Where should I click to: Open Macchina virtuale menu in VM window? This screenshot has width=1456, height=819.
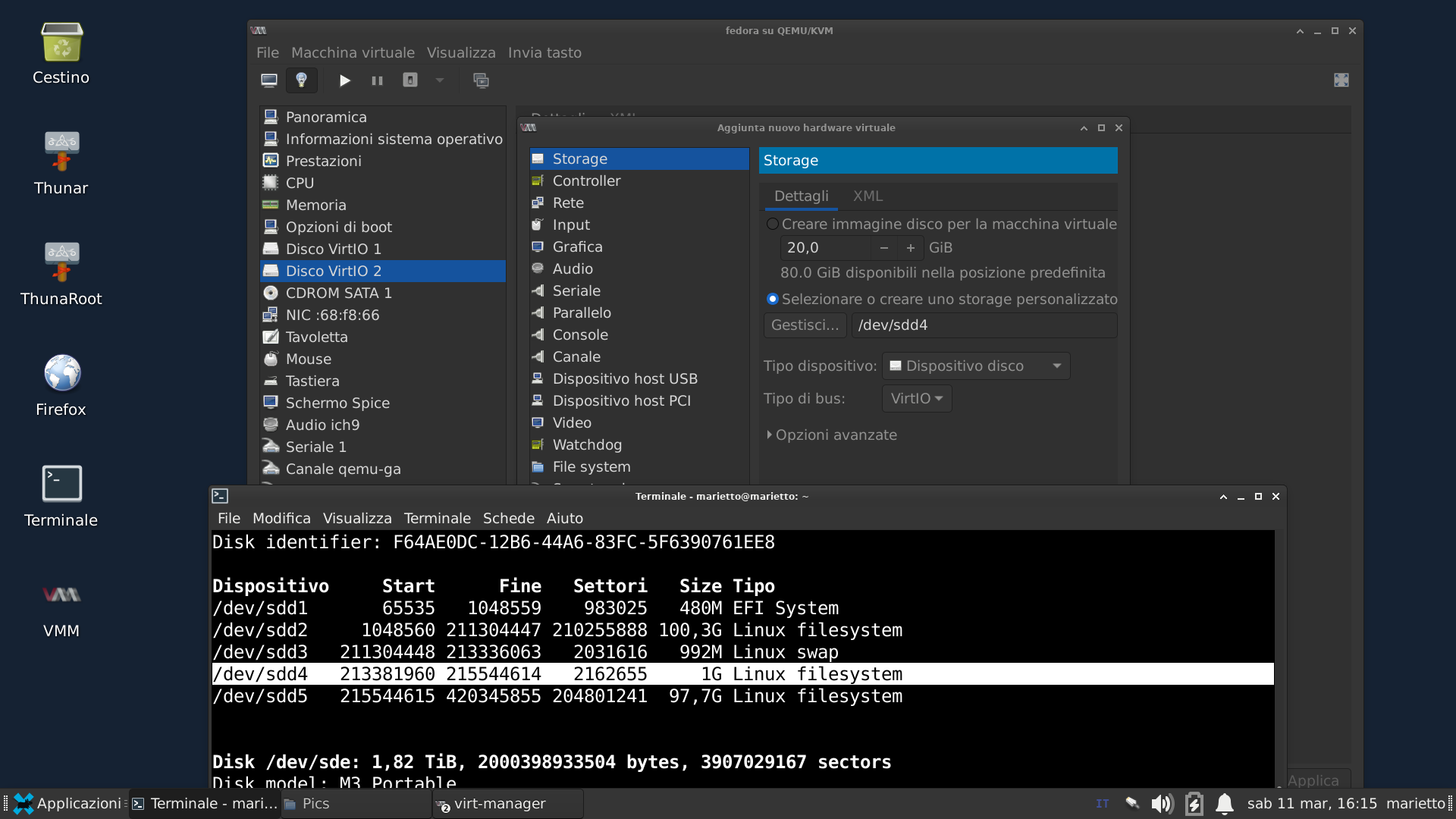(353, 53)
